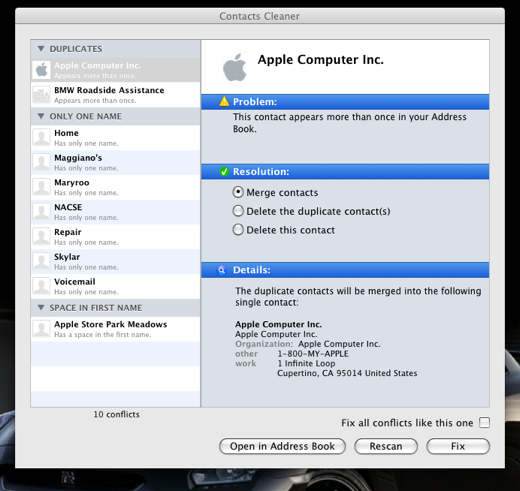Click the avatar icon for Maggiano's contact
The width and height of the screenshot is (520, 491).
click(41, 162)
